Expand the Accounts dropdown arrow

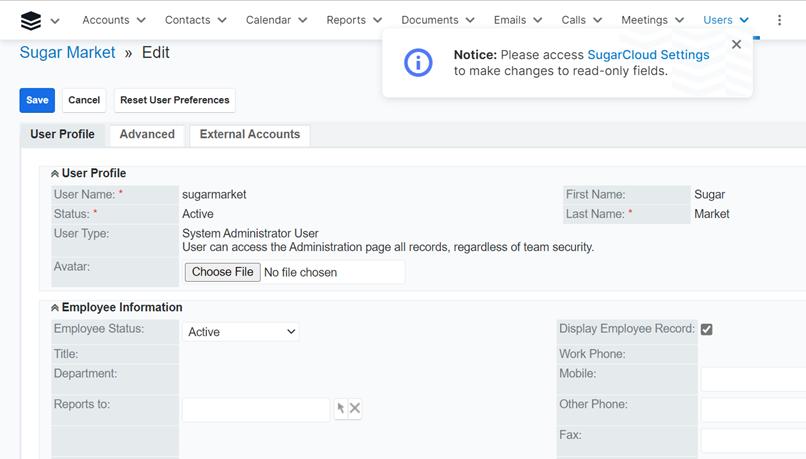[x=141, y=20]
